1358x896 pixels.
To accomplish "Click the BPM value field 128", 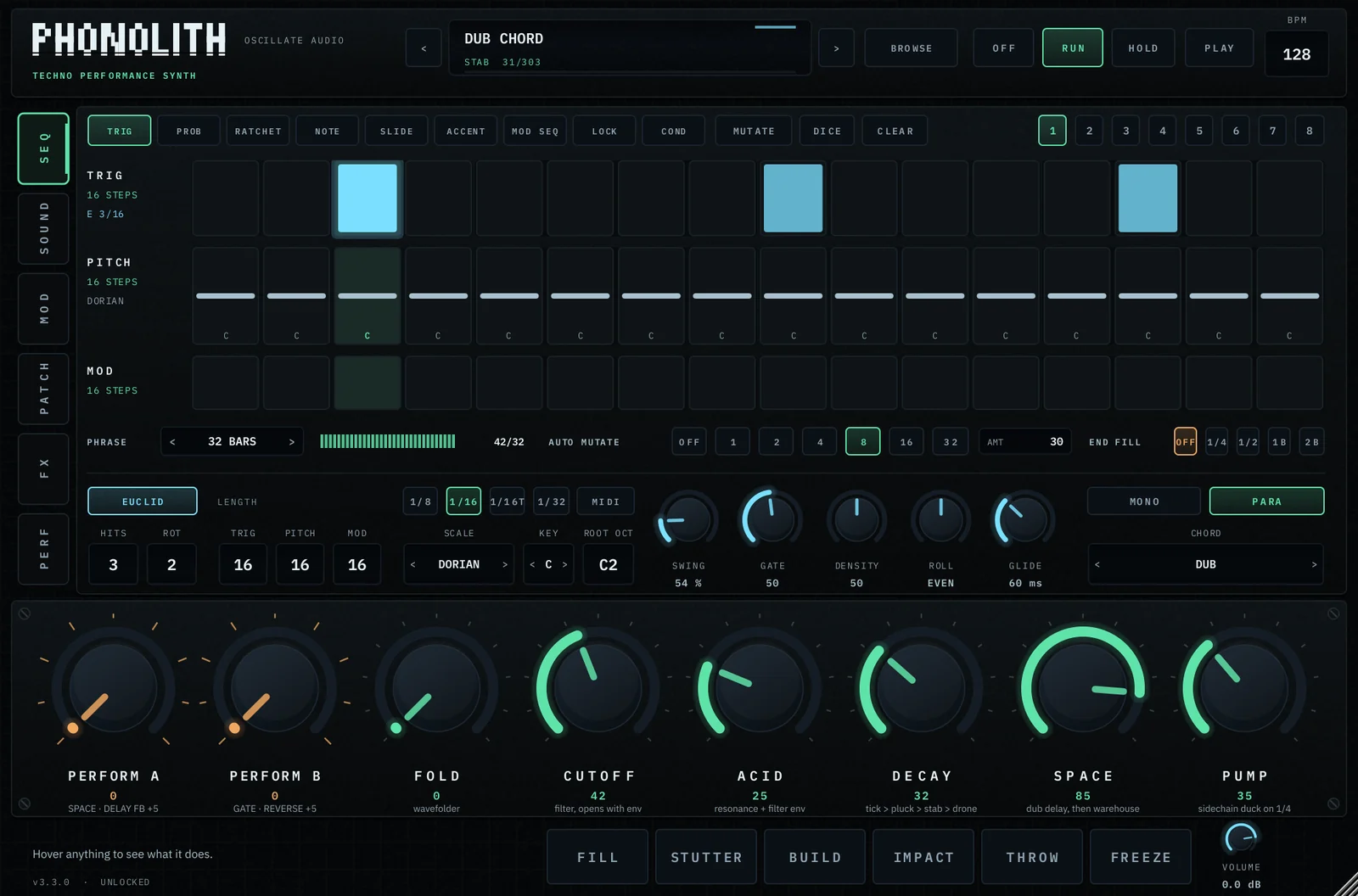I will point(1296,54).
